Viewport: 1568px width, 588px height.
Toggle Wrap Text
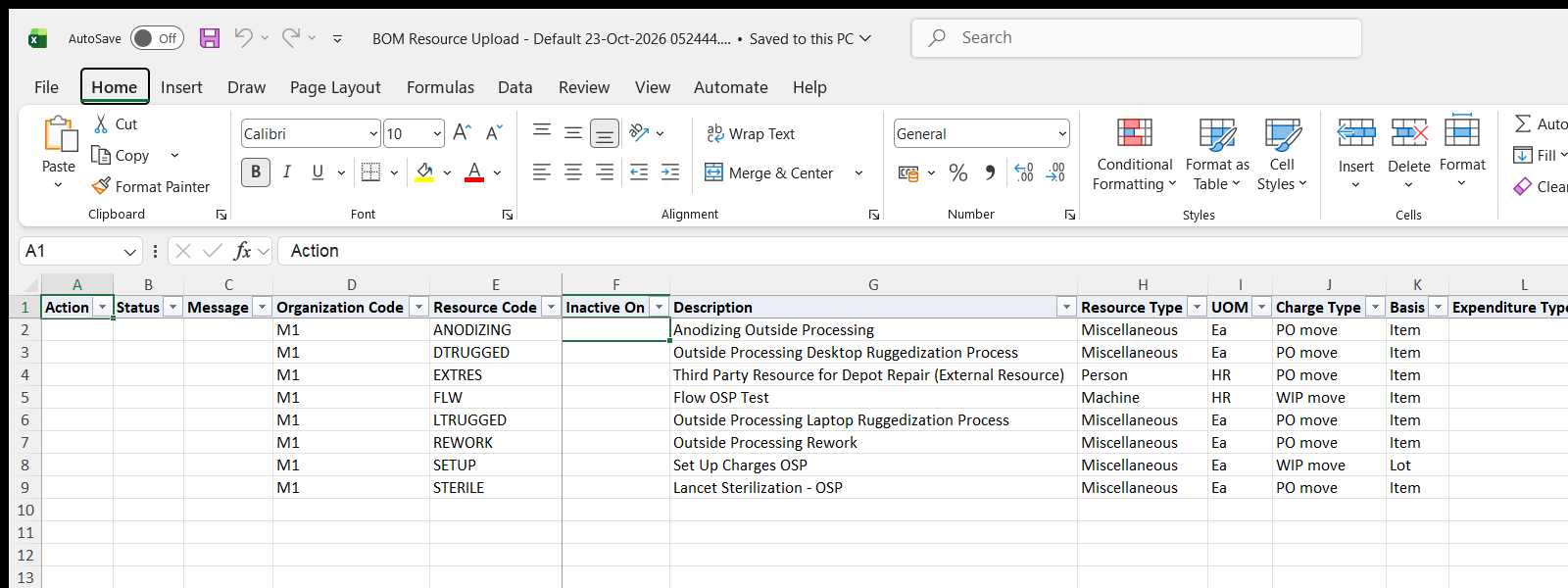751,133
